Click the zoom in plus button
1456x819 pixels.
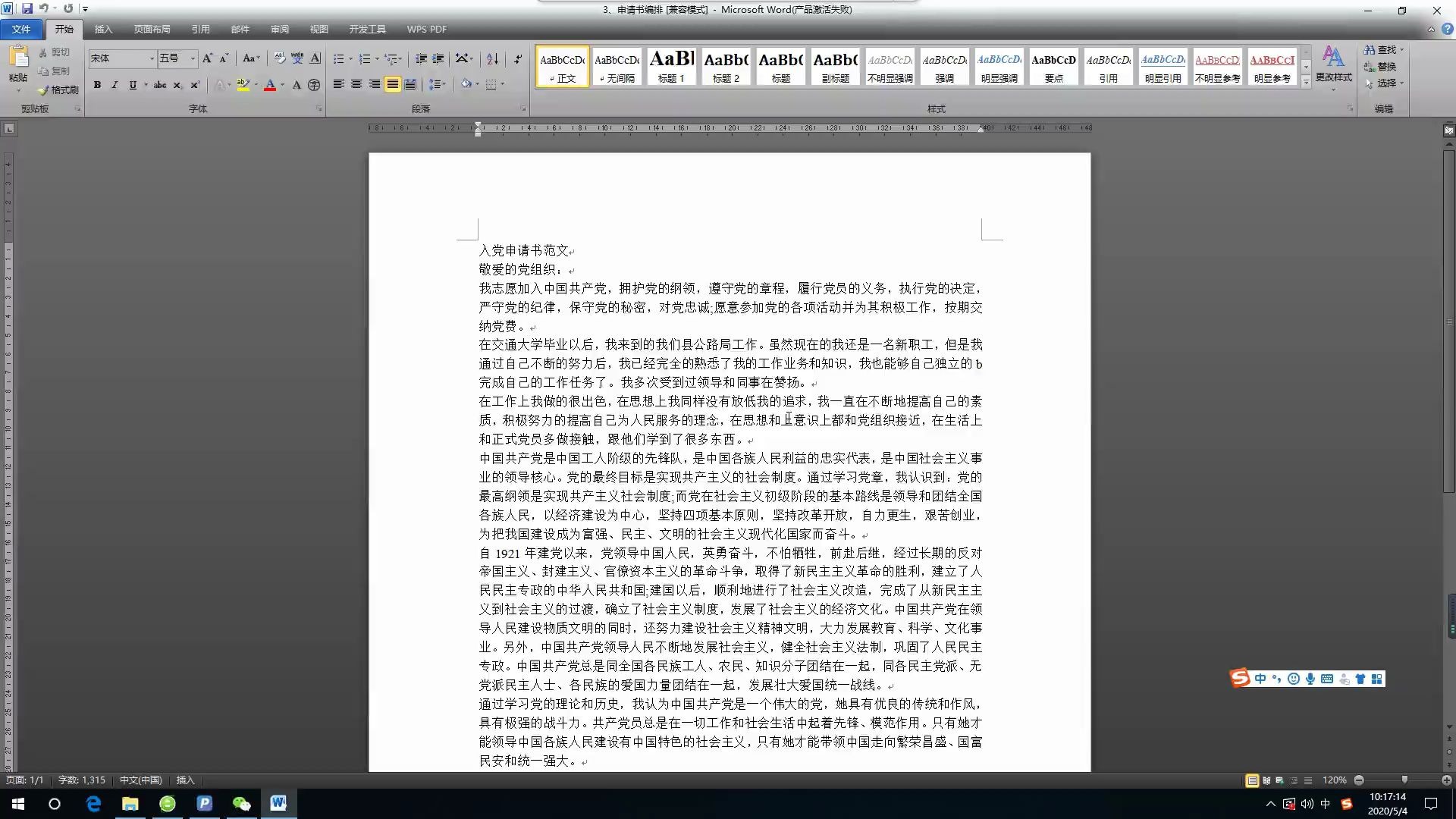pos(1446,780)
